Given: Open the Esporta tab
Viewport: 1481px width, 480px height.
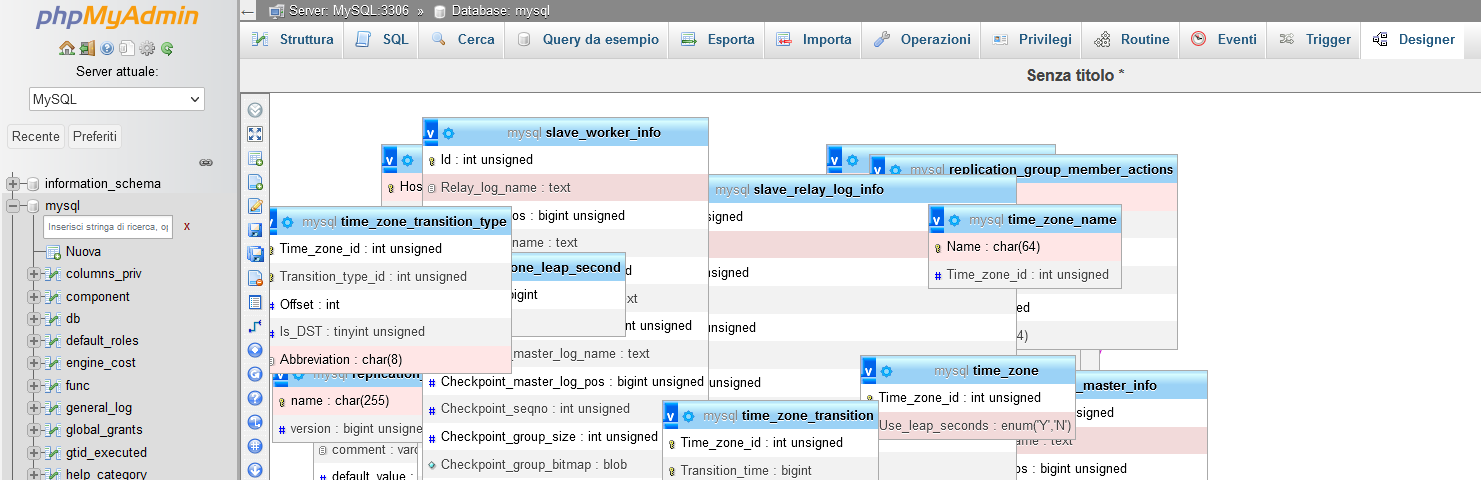Looking at the screenshot, I should [717, 40].
